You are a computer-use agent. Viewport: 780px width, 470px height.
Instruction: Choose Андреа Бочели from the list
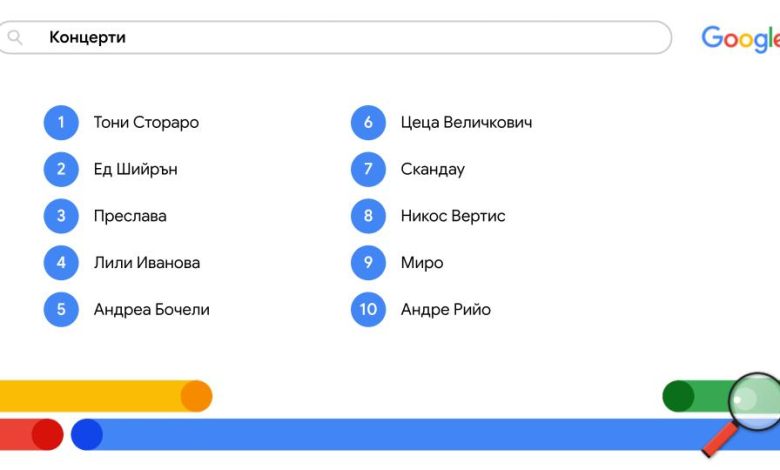pos(152,309)
